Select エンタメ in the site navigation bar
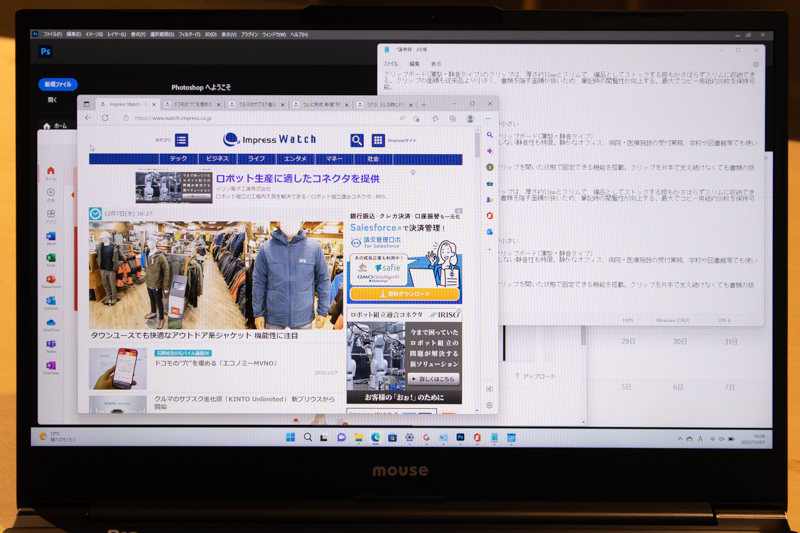This screenshot has height=533, width=800. point(295,159)
